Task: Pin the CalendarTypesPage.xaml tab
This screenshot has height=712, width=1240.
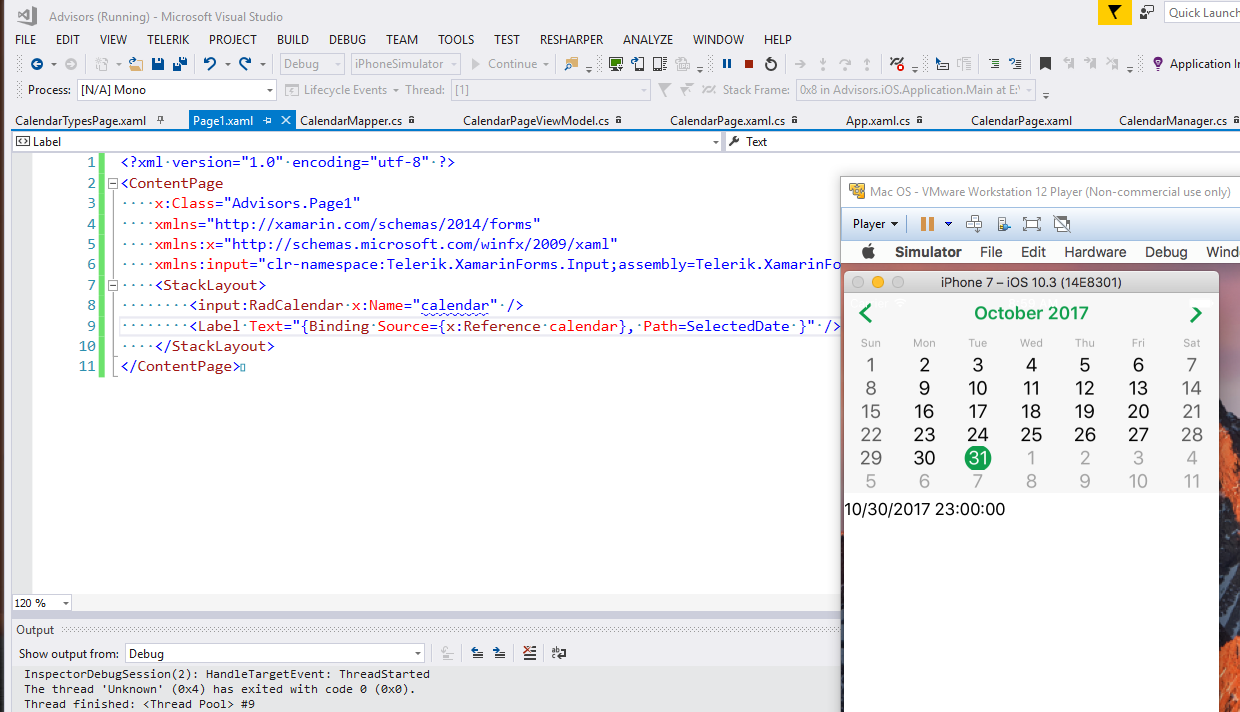Action: pos(161,121)
